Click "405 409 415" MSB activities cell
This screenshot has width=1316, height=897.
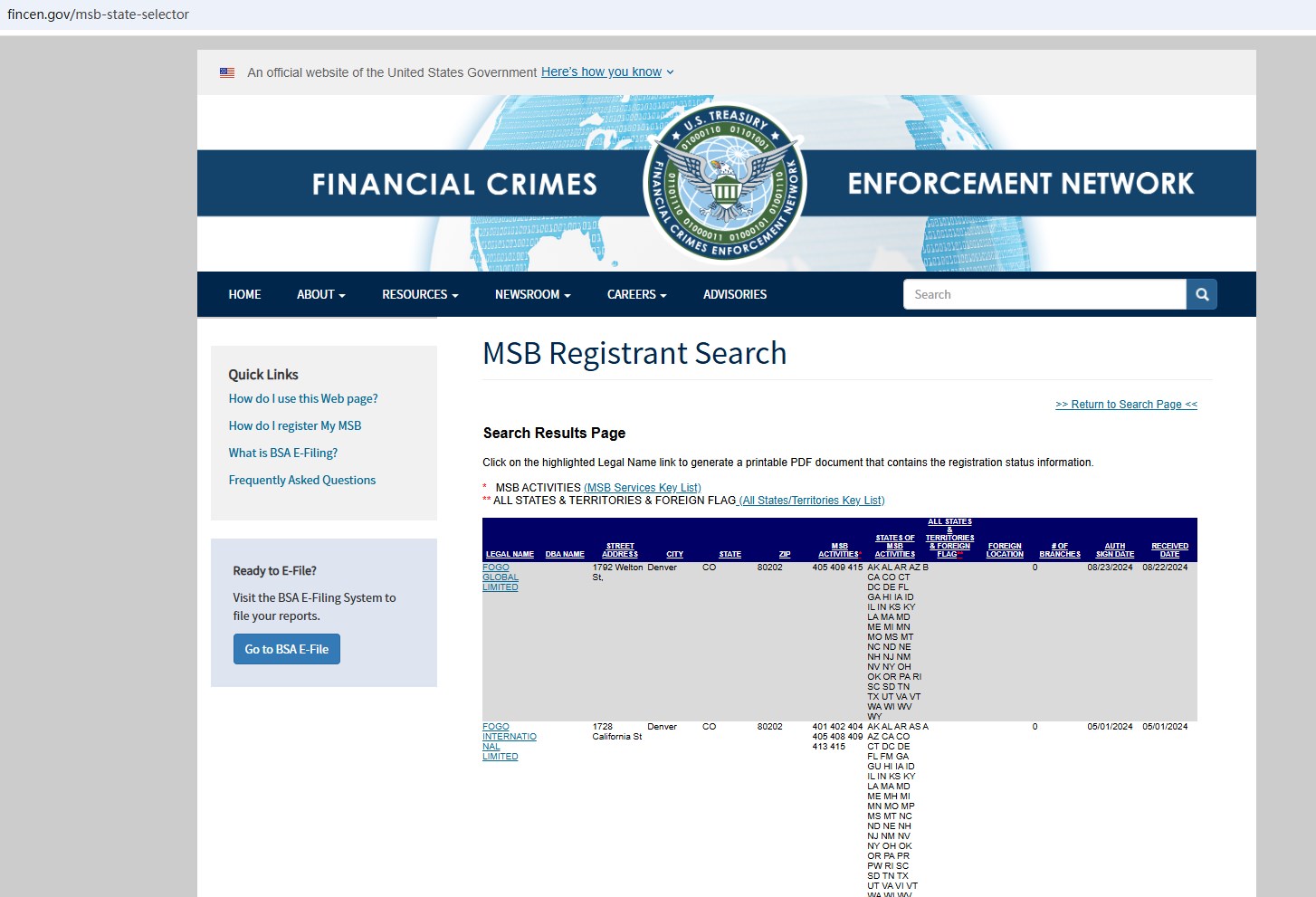point(838,568)
